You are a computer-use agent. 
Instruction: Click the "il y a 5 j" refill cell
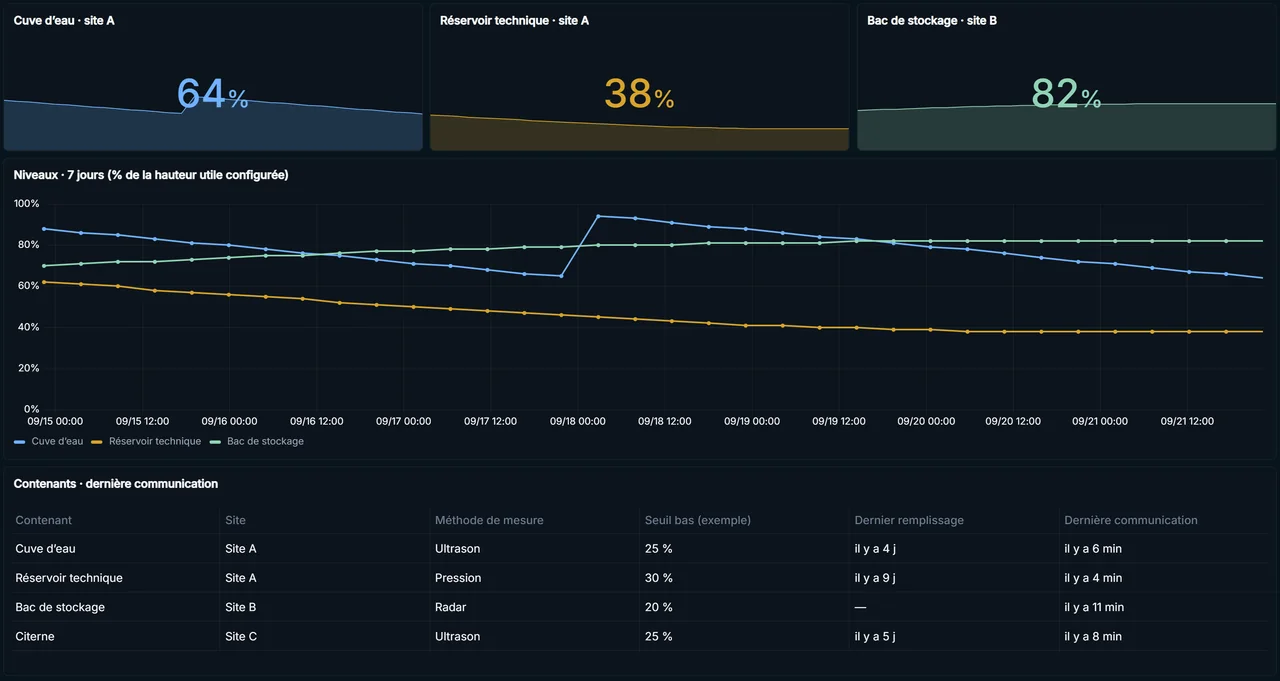click(875, 636)
